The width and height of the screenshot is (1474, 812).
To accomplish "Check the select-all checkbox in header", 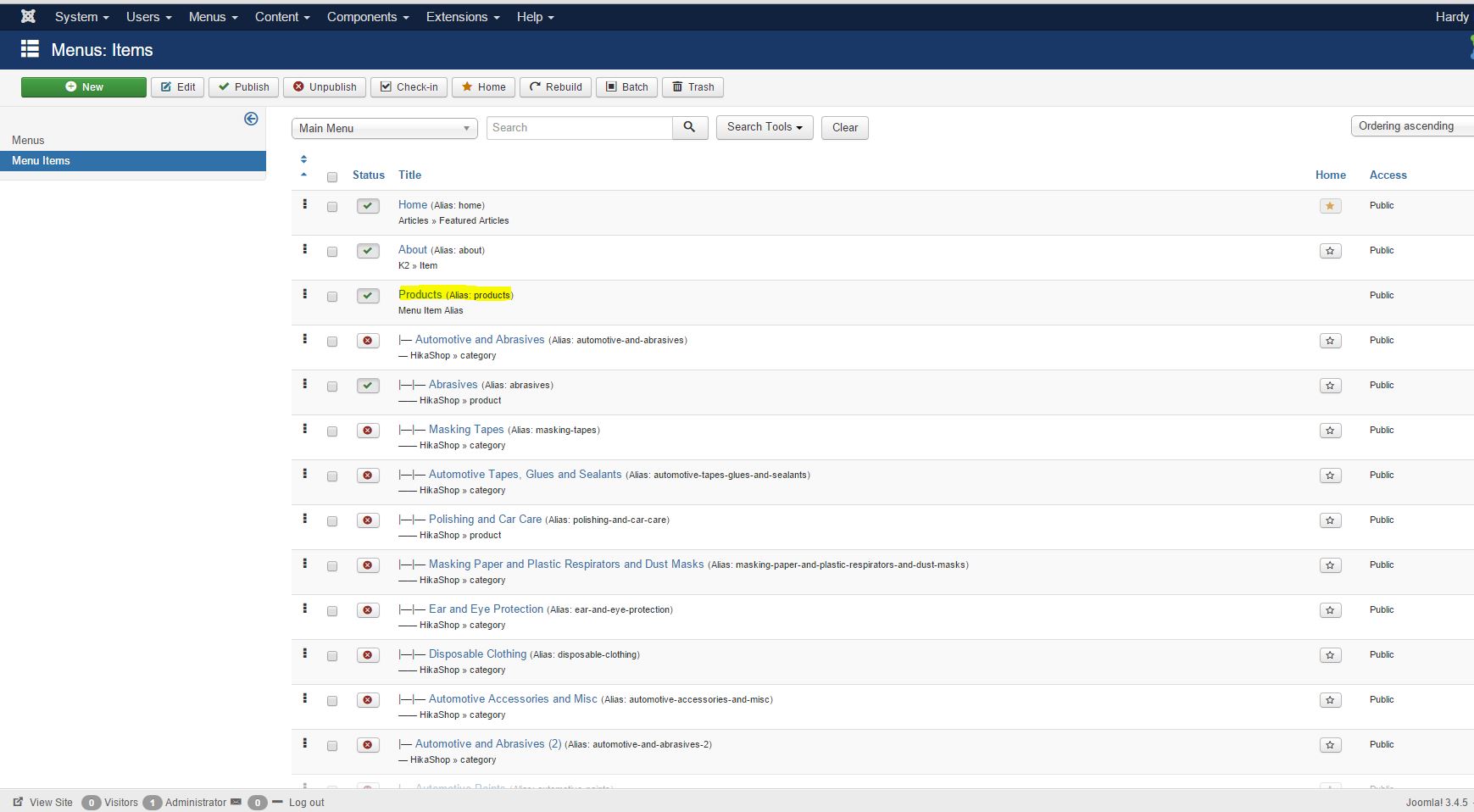I will (332, 177).
